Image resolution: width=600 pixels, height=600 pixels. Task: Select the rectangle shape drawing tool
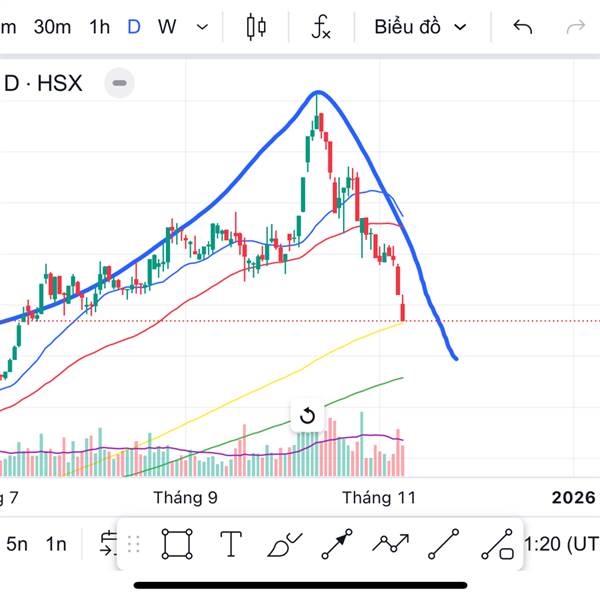pos(177,544)
